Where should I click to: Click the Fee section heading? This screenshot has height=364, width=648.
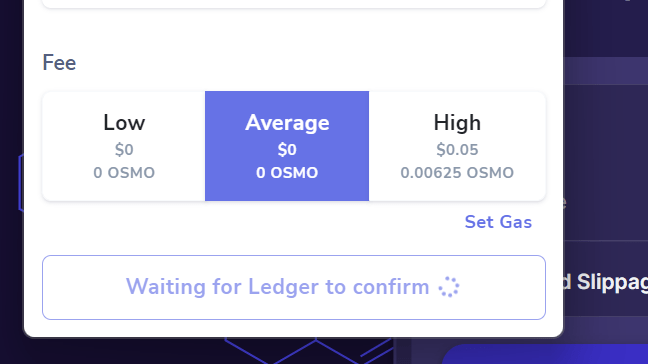click(x=59, y=63)
